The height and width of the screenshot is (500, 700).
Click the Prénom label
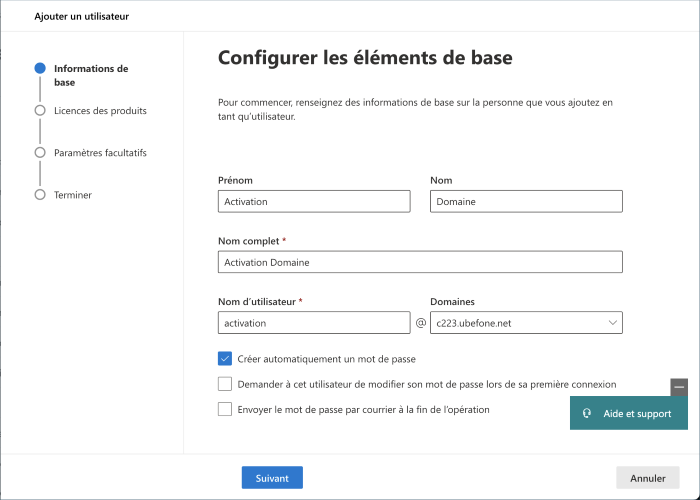coord(235,180)
